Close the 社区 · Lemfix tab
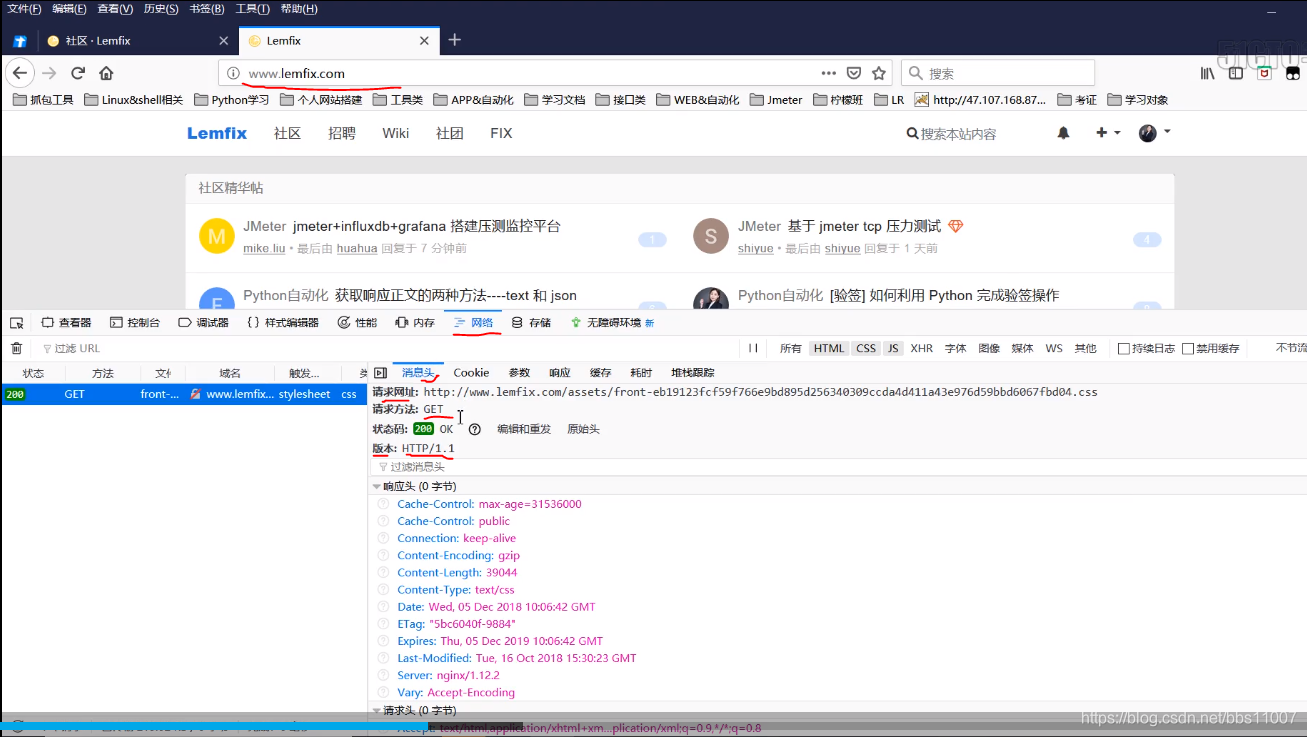Viewport: 1307px width, 737px height. (225, 41)
